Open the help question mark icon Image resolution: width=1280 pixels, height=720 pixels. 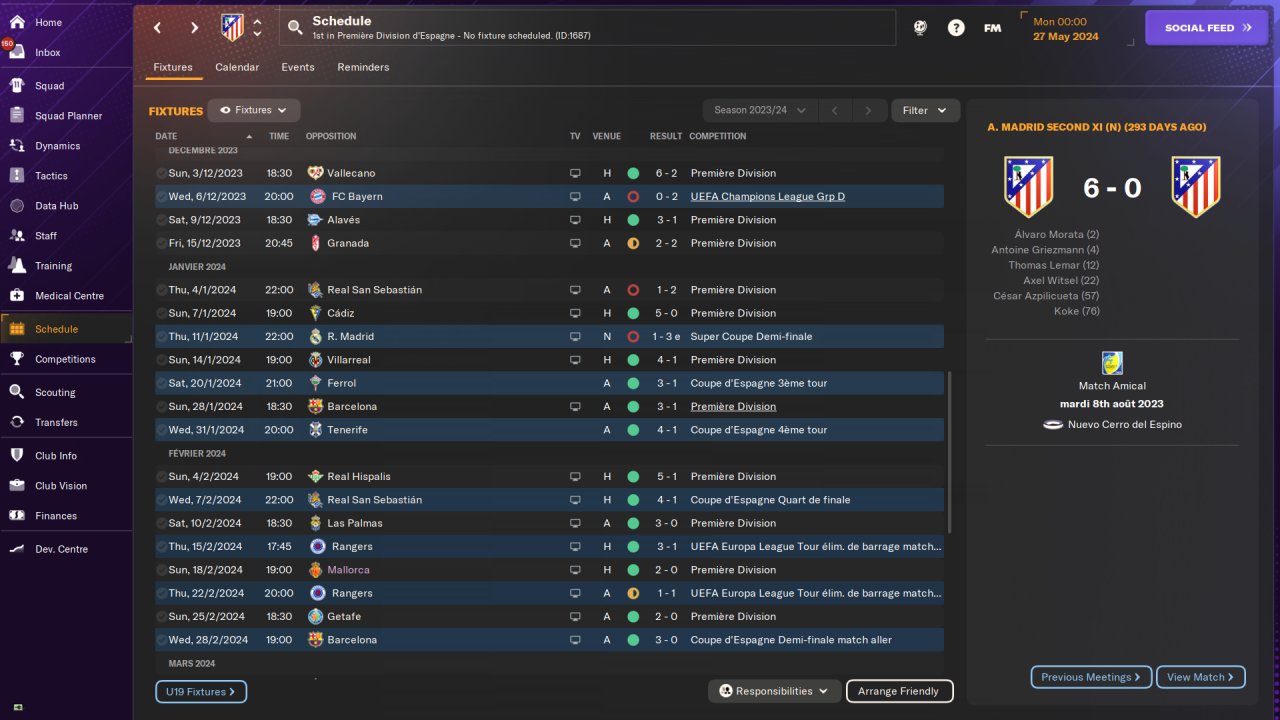click(x=956, y=28)
